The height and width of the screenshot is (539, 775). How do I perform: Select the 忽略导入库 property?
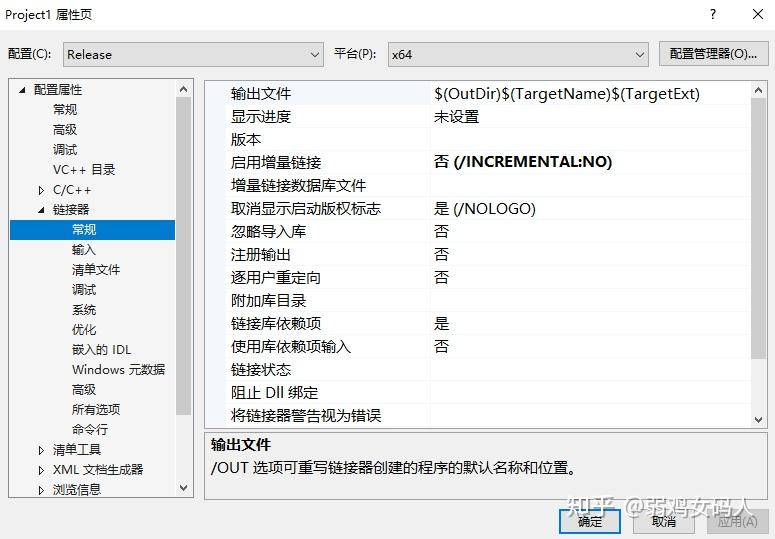pyautogui.click(x=268, y=231)
